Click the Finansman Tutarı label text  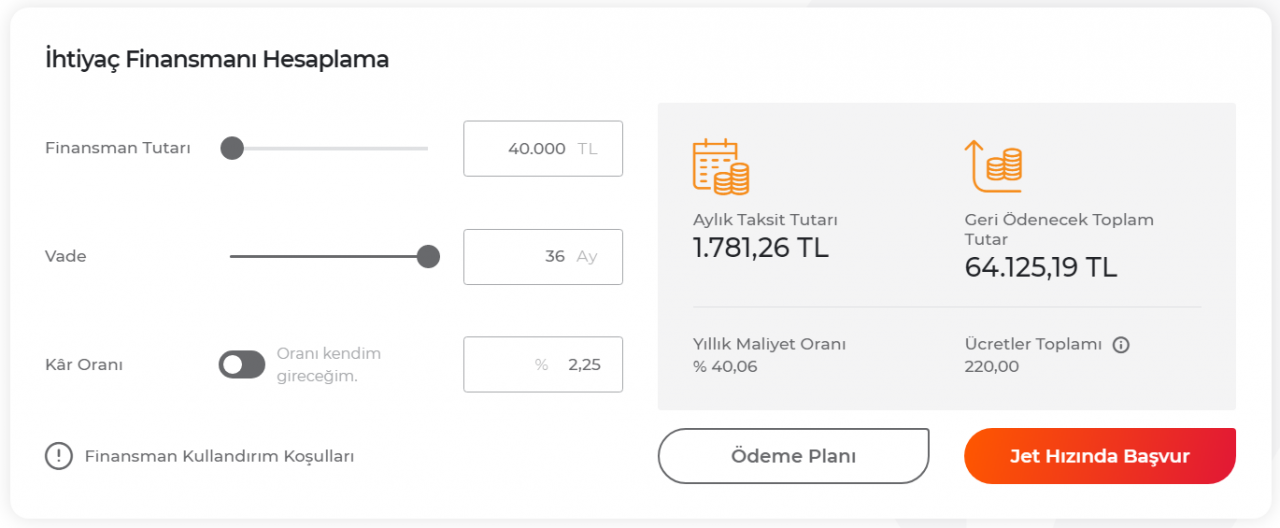click(x=118, y=148)
